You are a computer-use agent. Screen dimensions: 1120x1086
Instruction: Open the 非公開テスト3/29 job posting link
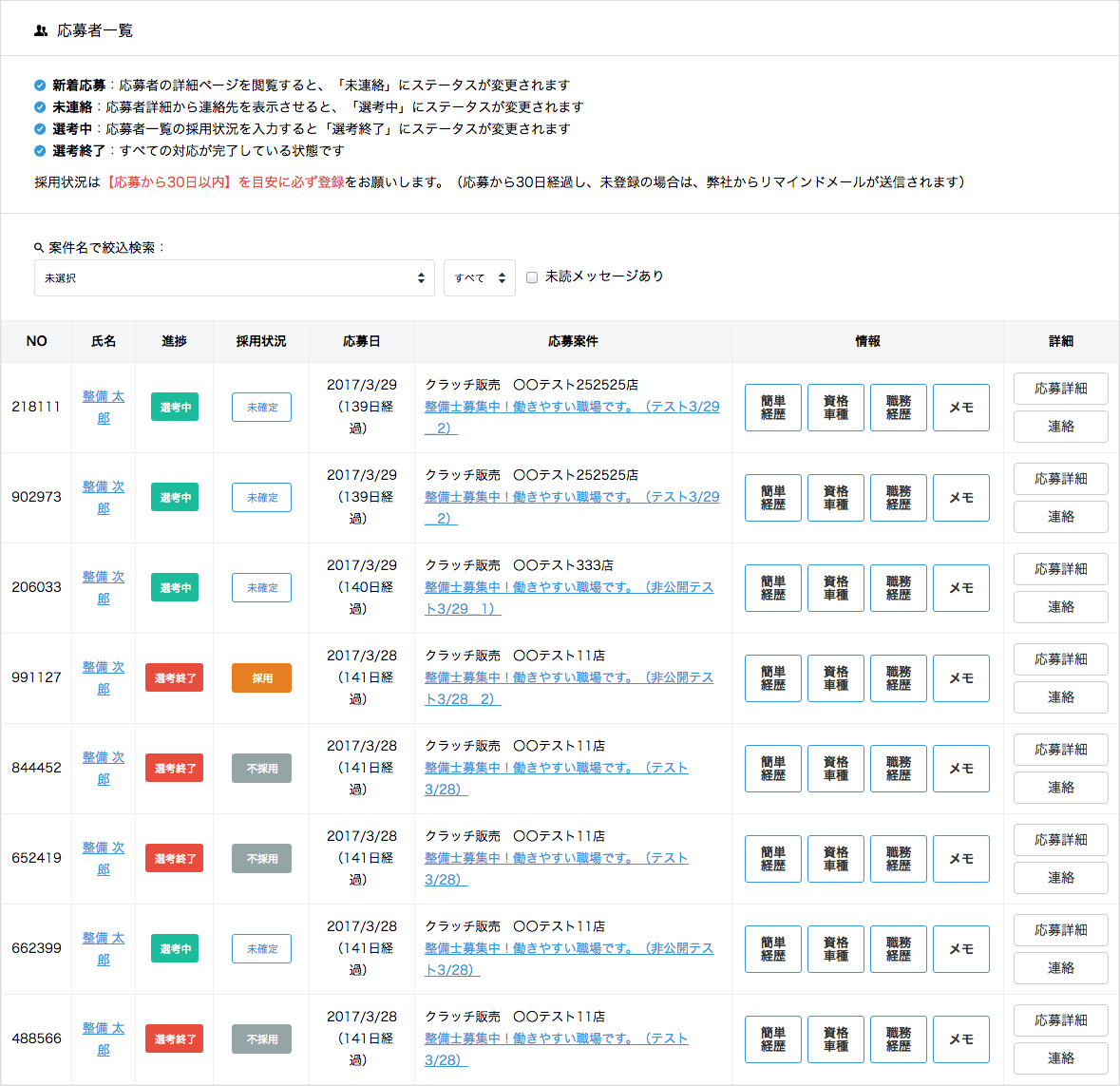point(570,587)
